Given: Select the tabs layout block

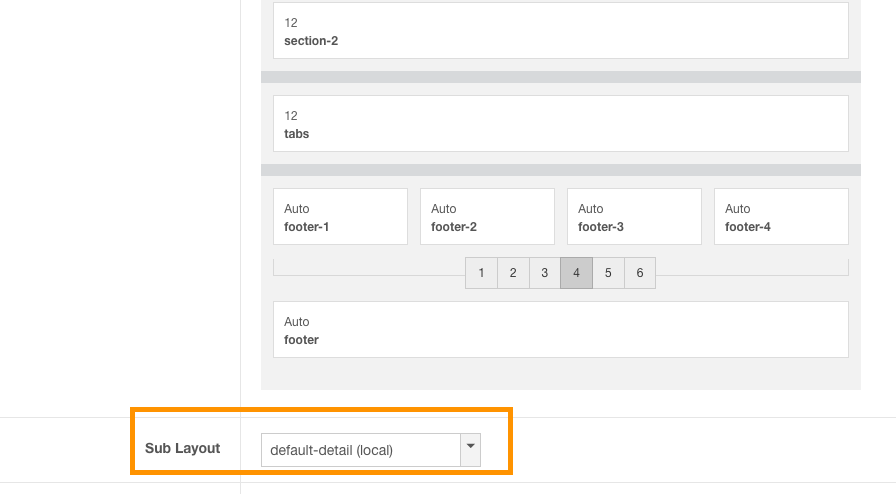Looking at the screenshot, I should coord(560,124).
